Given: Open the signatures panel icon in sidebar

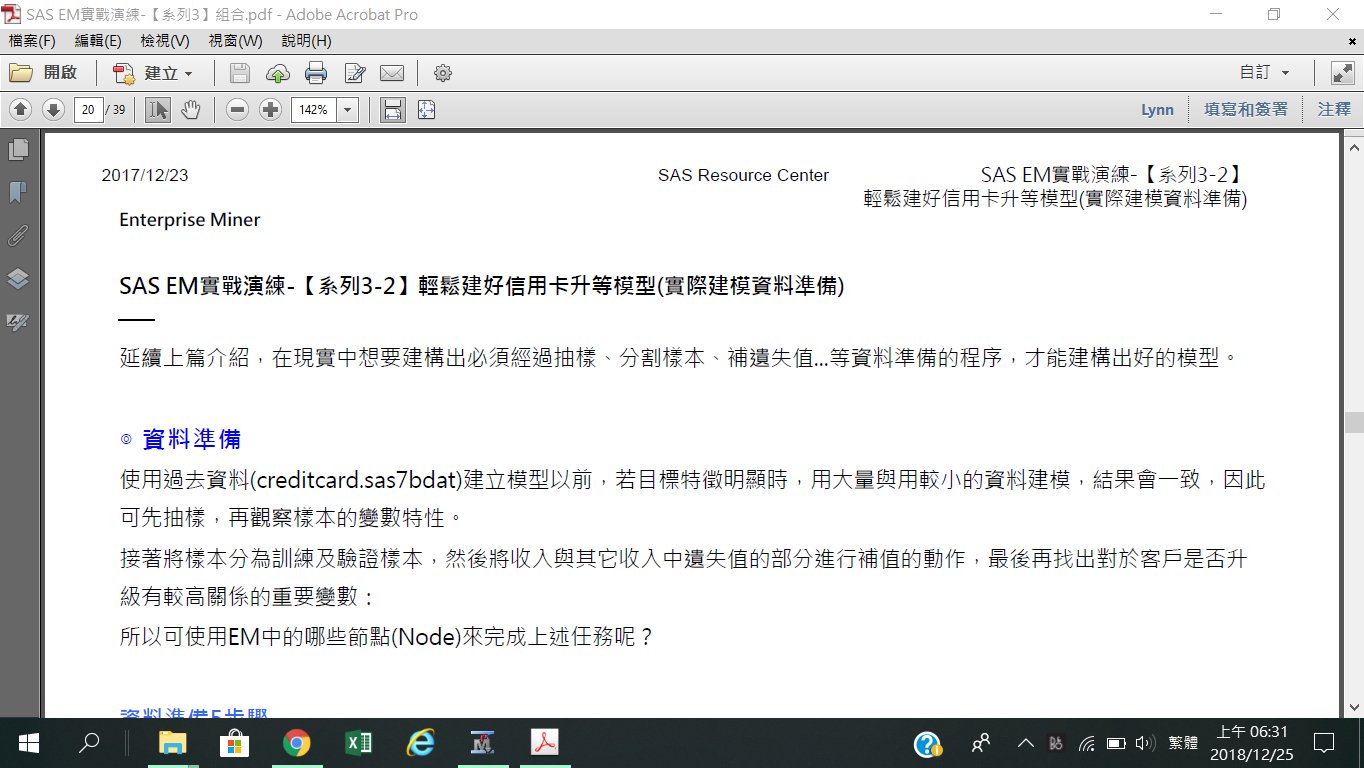Looking at the screenshot, I should (18, 322).
